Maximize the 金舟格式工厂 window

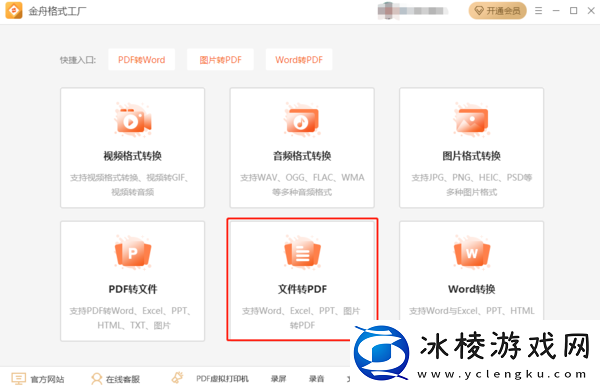574,11
